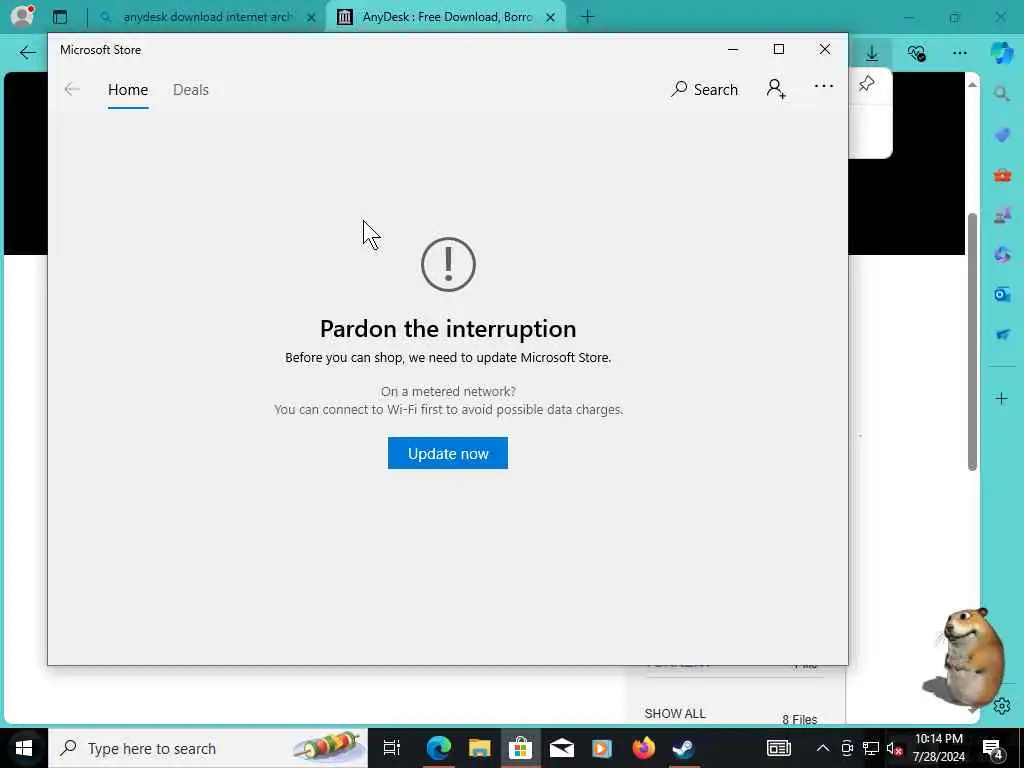This screenshot has width=1024, height=768.
Task: Open the Microsoft 365 sidebar icon
Action: click(x=1002, y=255)
